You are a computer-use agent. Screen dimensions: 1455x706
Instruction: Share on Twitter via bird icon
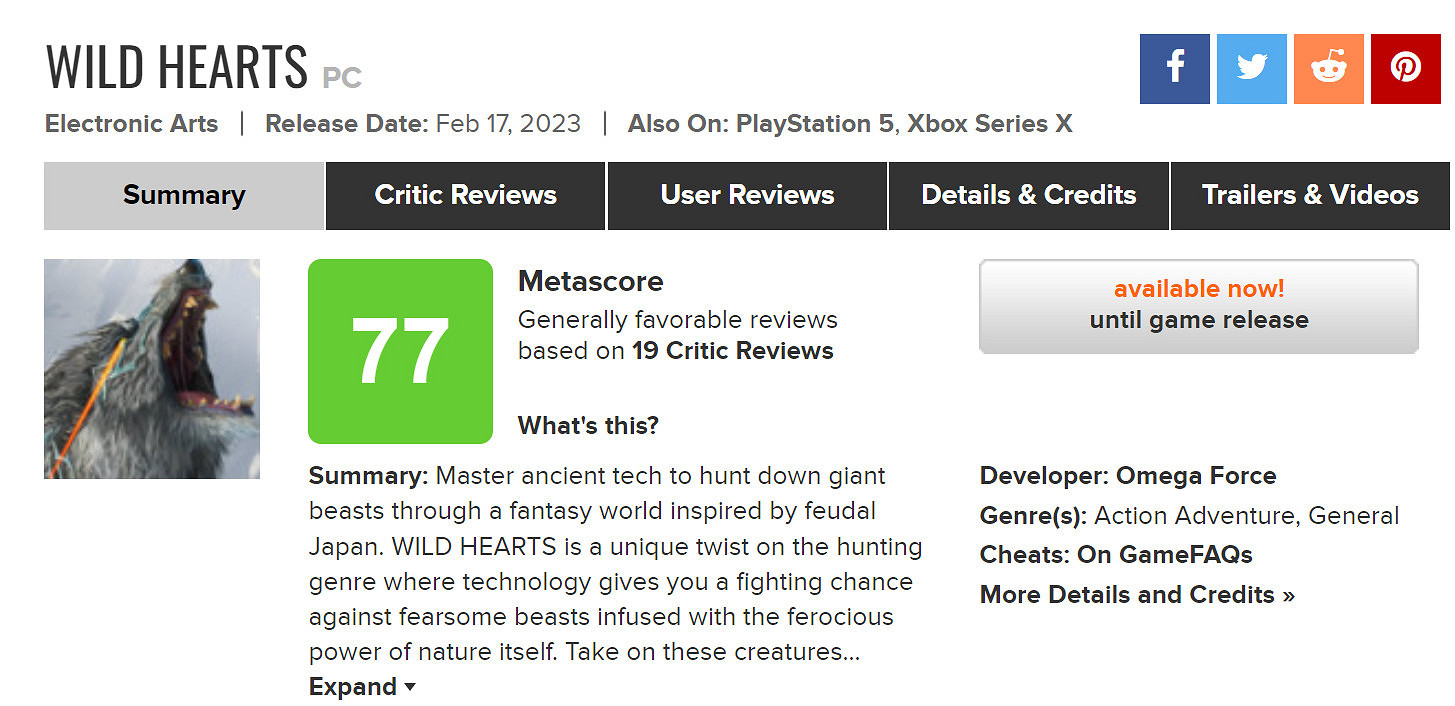pyautogui.click(x=1251, y=69)
